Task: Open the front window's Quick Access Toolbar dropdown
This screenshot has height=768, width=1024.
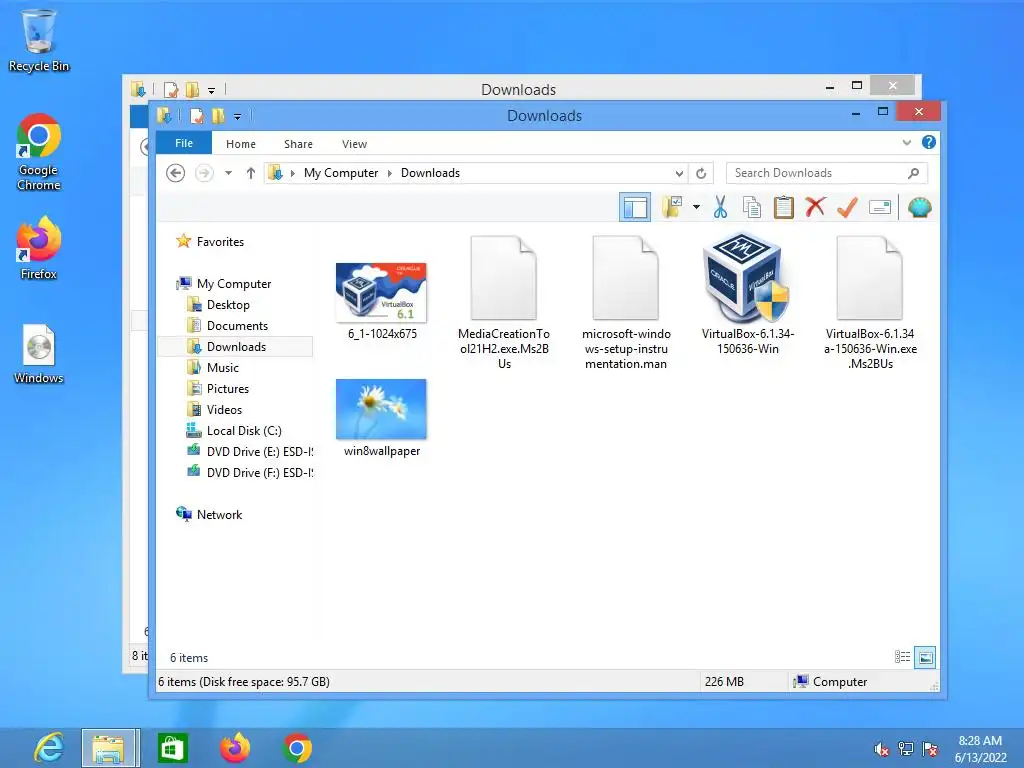Action: coord(238,117)
